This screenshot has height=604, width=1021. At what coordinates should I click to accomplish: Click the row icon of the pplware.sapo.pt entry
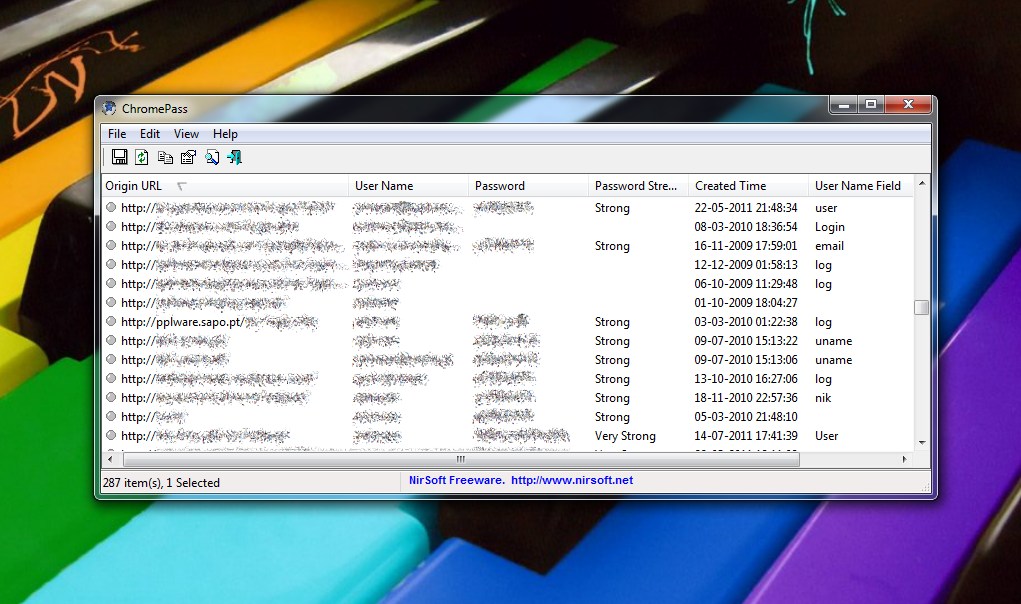click(x=111, y=321)
